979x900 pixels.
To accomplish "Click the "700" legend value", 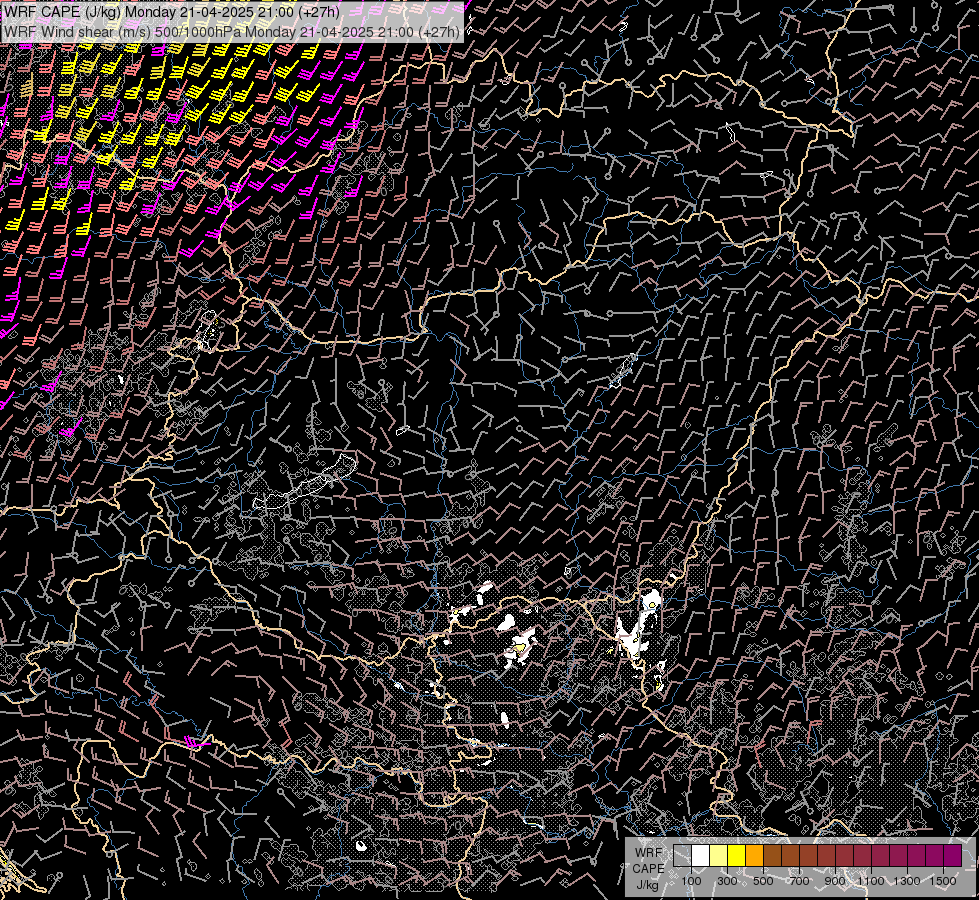I will pyautogui.click(x=799, y=881).
